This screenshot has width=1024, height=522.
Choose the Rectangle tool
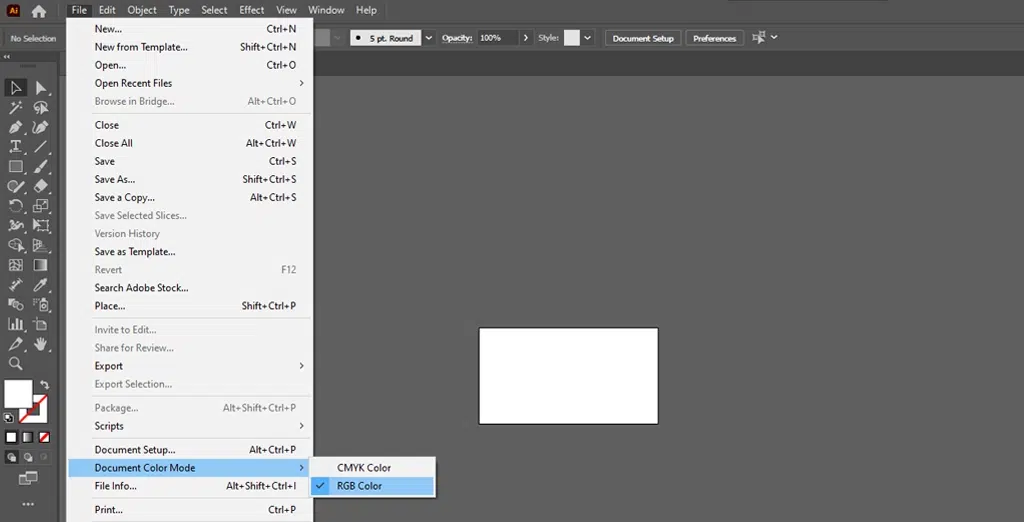[16, 167]
